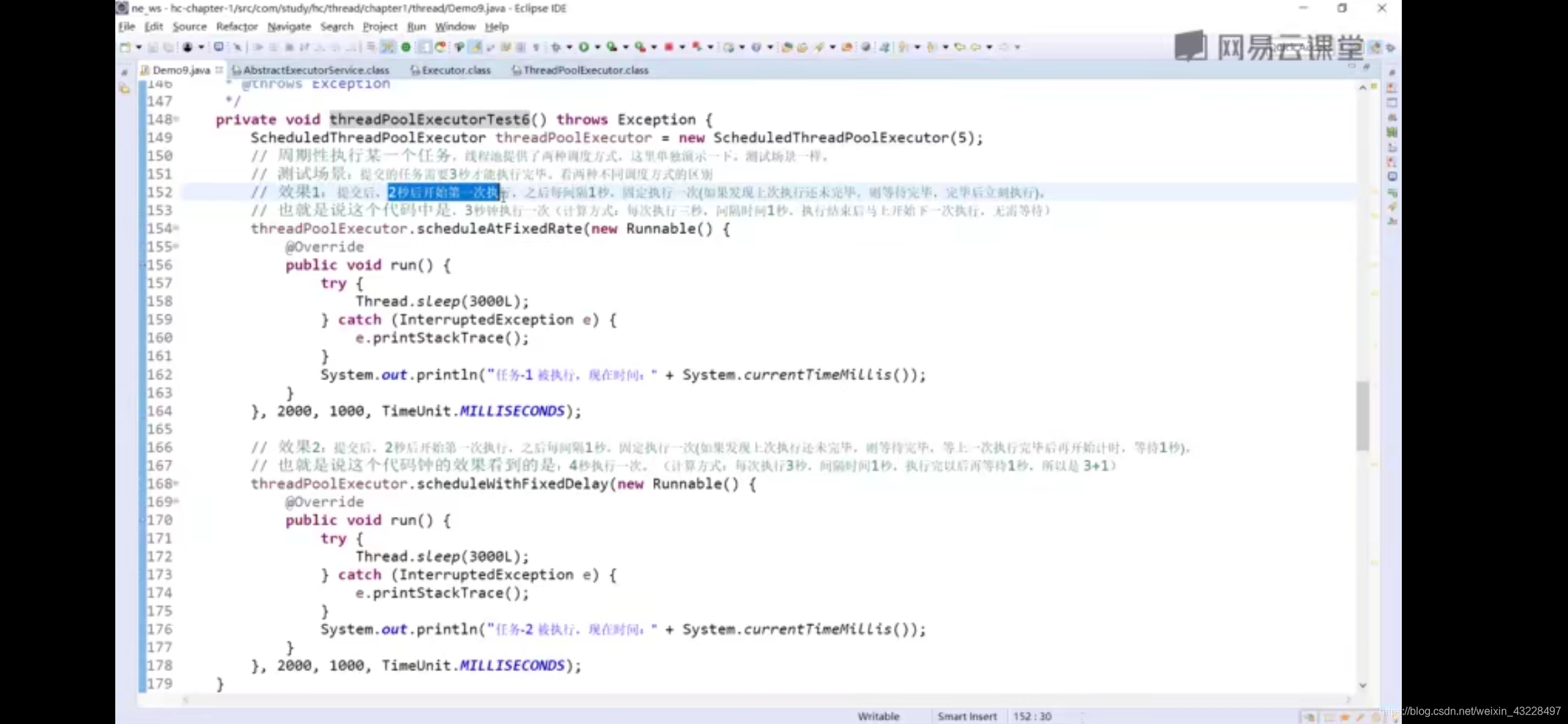Click the Open Task folder icon
1568x724 pixels.
click(x=802, y=47)
